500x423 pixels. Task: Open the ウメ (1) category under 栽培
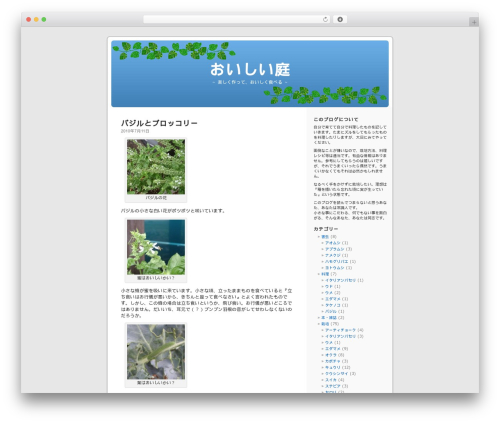329,342
